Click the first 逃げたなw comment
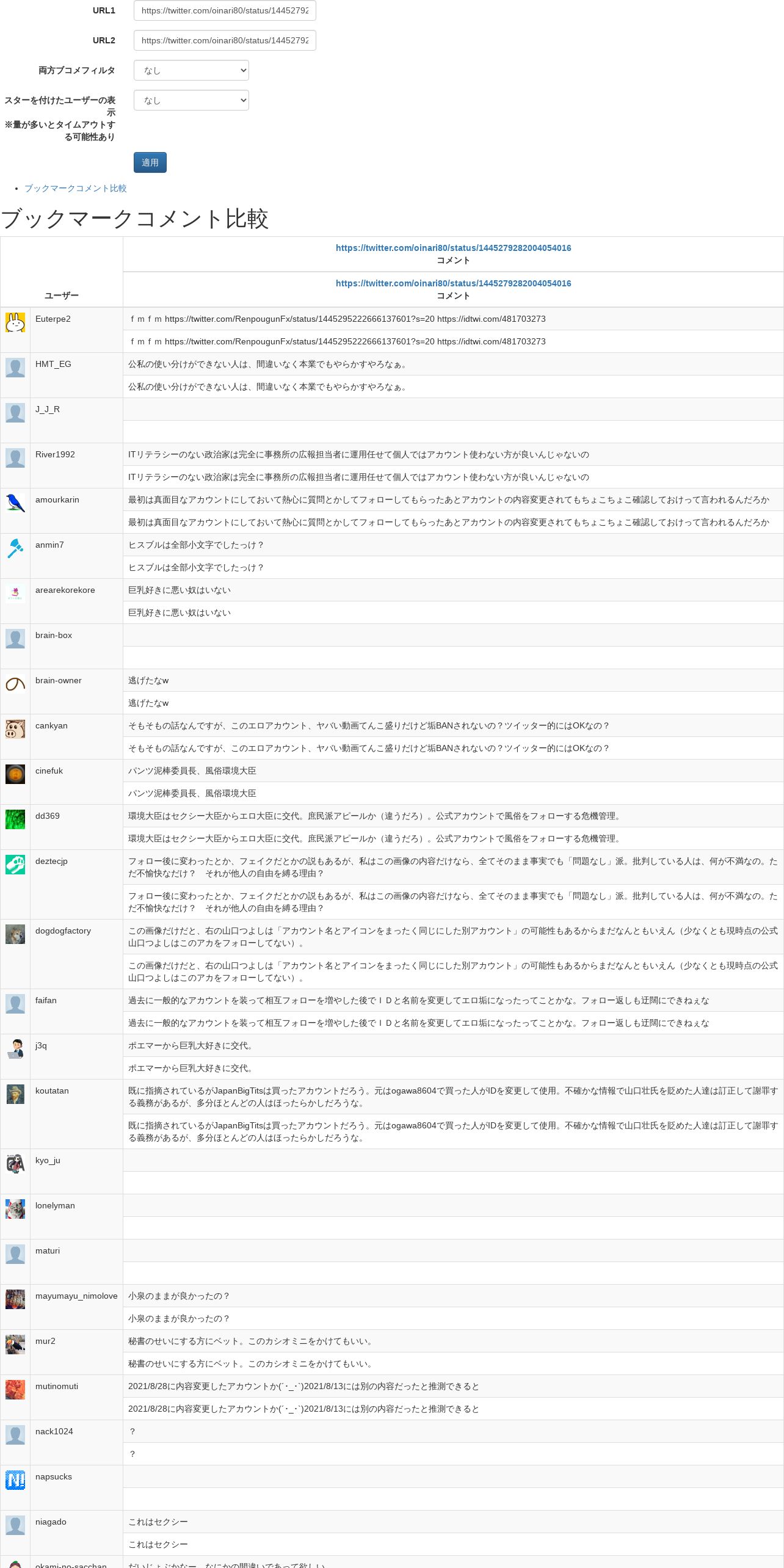The width and height of the screenshot is (784, 1568). tap(148, 680)
